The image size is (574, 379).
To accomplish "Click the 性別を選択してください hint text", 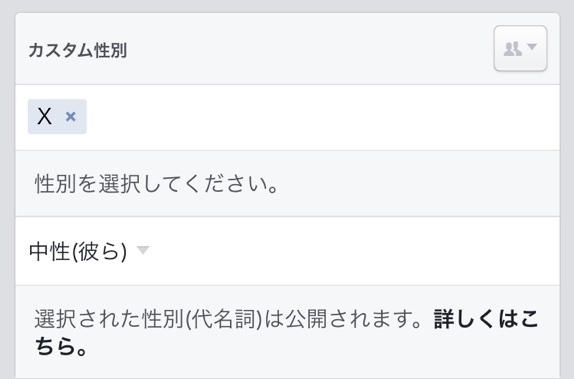I will pos(156,183).
